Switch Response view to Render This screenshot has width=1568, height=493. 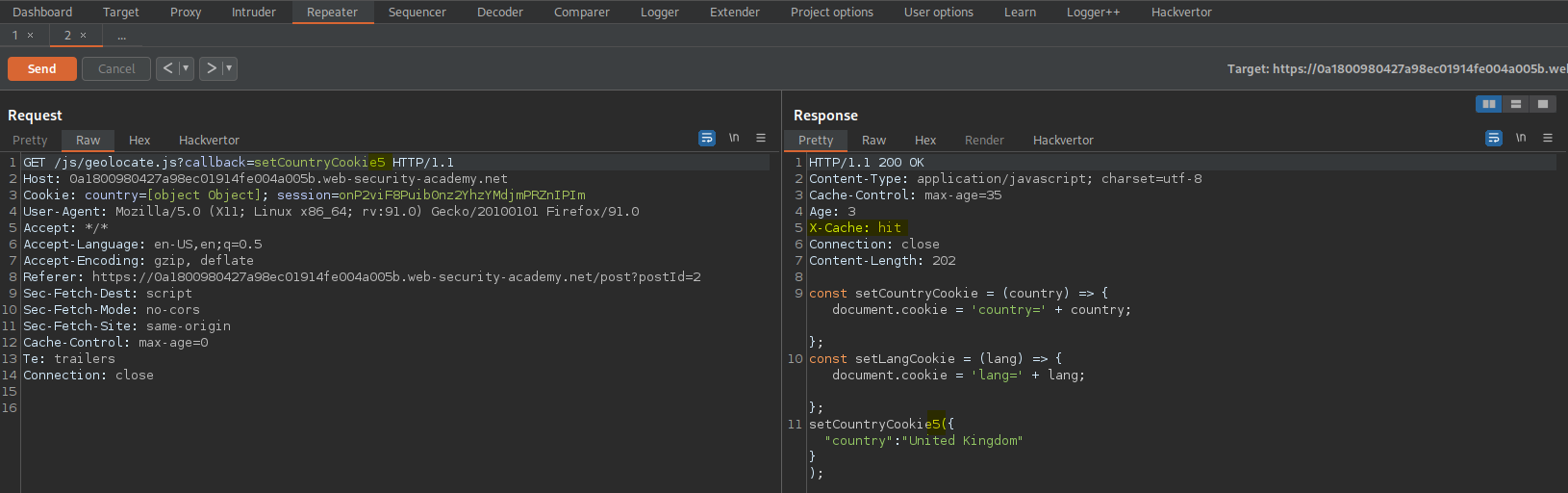coord(984,140)
